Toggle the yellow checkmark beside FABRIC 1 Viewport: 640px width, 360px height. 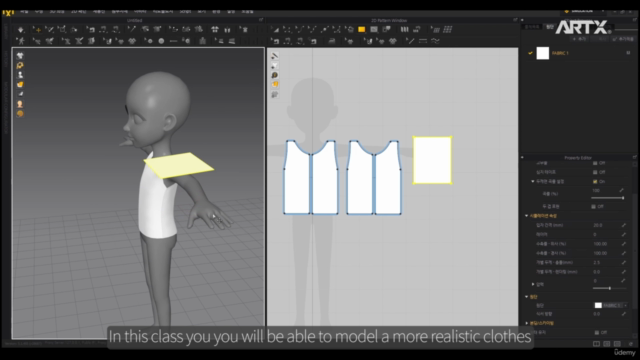(530, 53)
